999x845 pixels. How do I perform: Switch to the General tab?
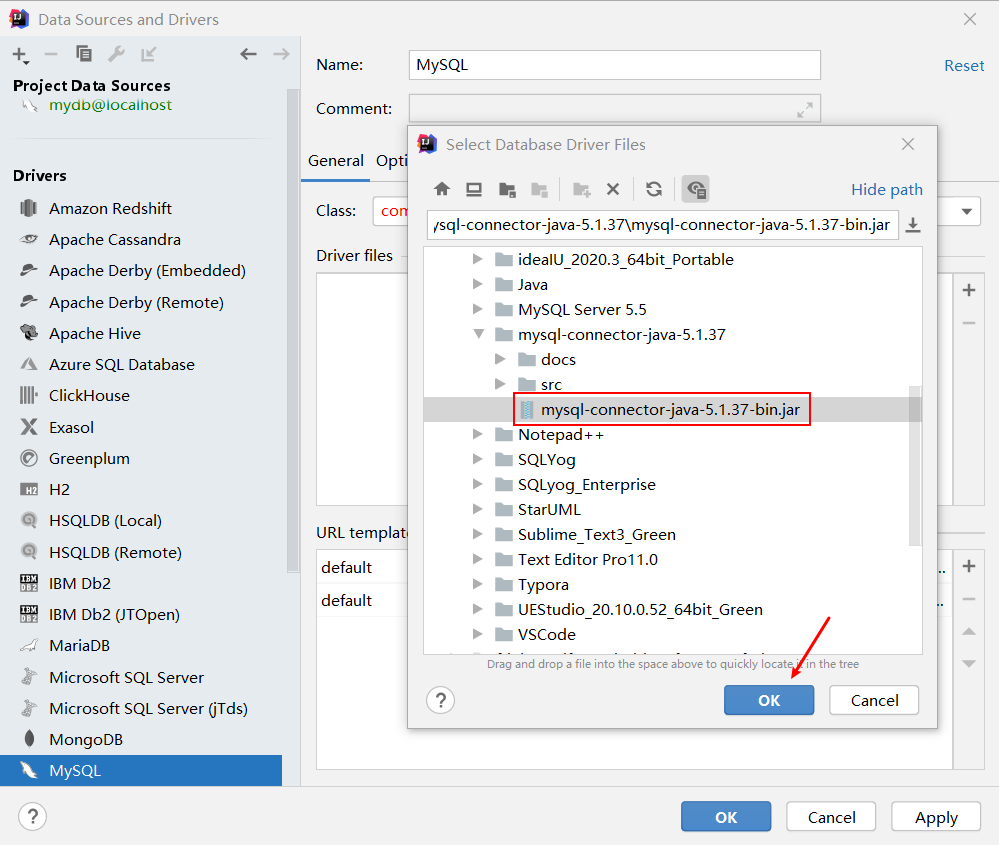[336, 161]
